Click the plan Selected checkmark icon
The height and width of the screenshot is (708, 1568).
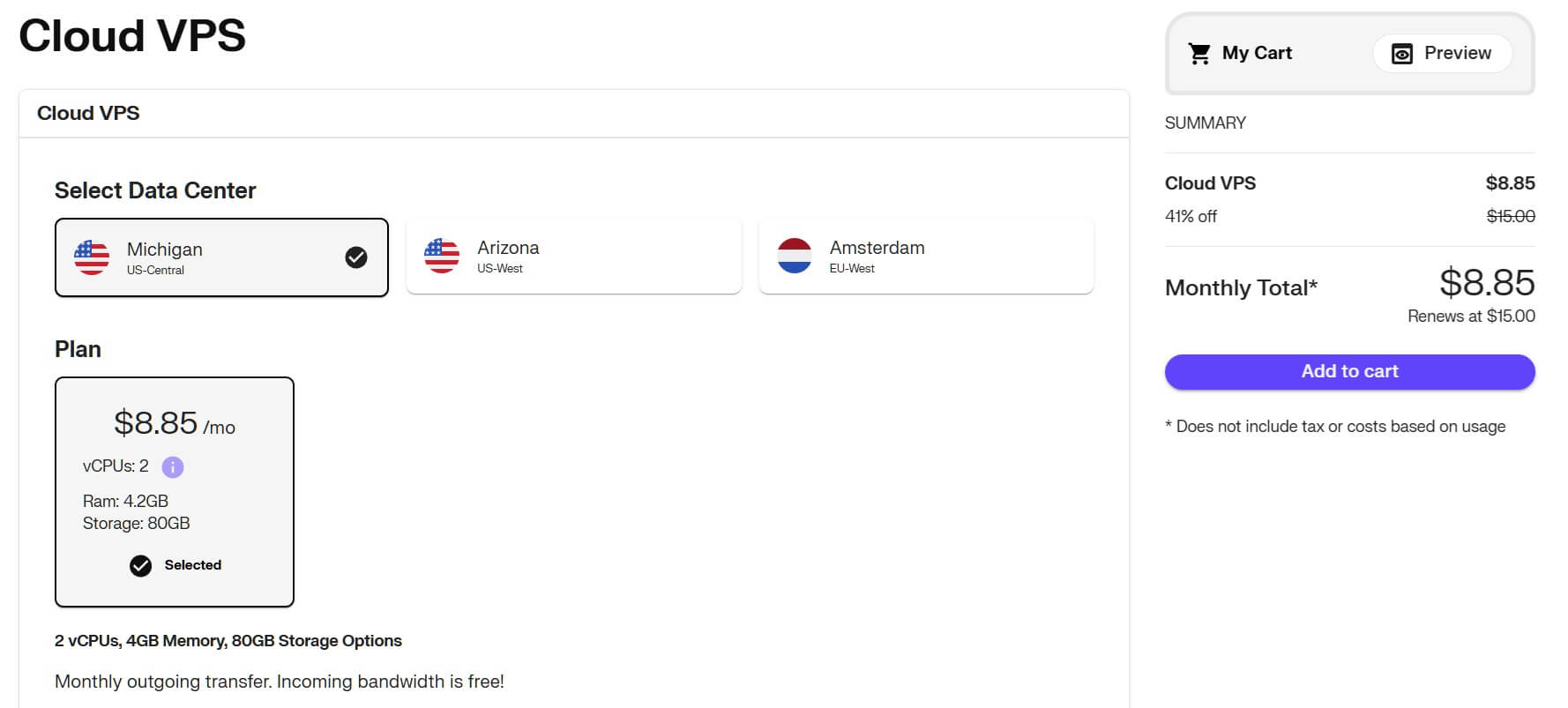(x=141, y=565)
